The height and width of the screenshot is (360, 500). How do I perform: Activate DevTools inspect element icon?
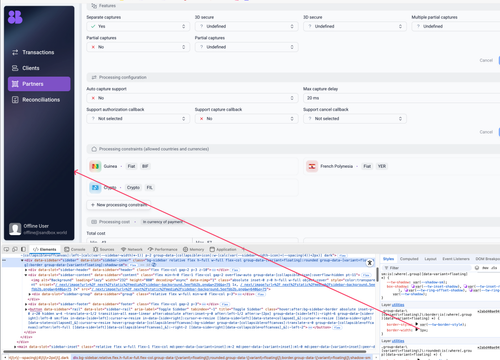click(6, 249)
